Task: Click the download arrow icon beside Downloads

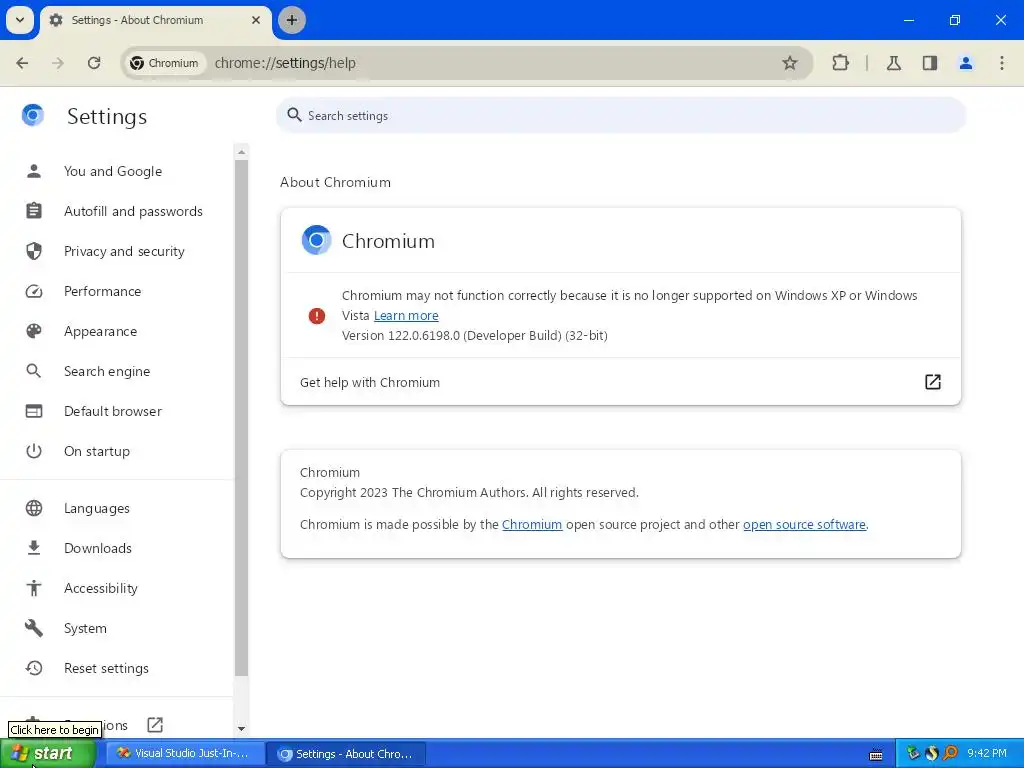Action: click(34, 548)
